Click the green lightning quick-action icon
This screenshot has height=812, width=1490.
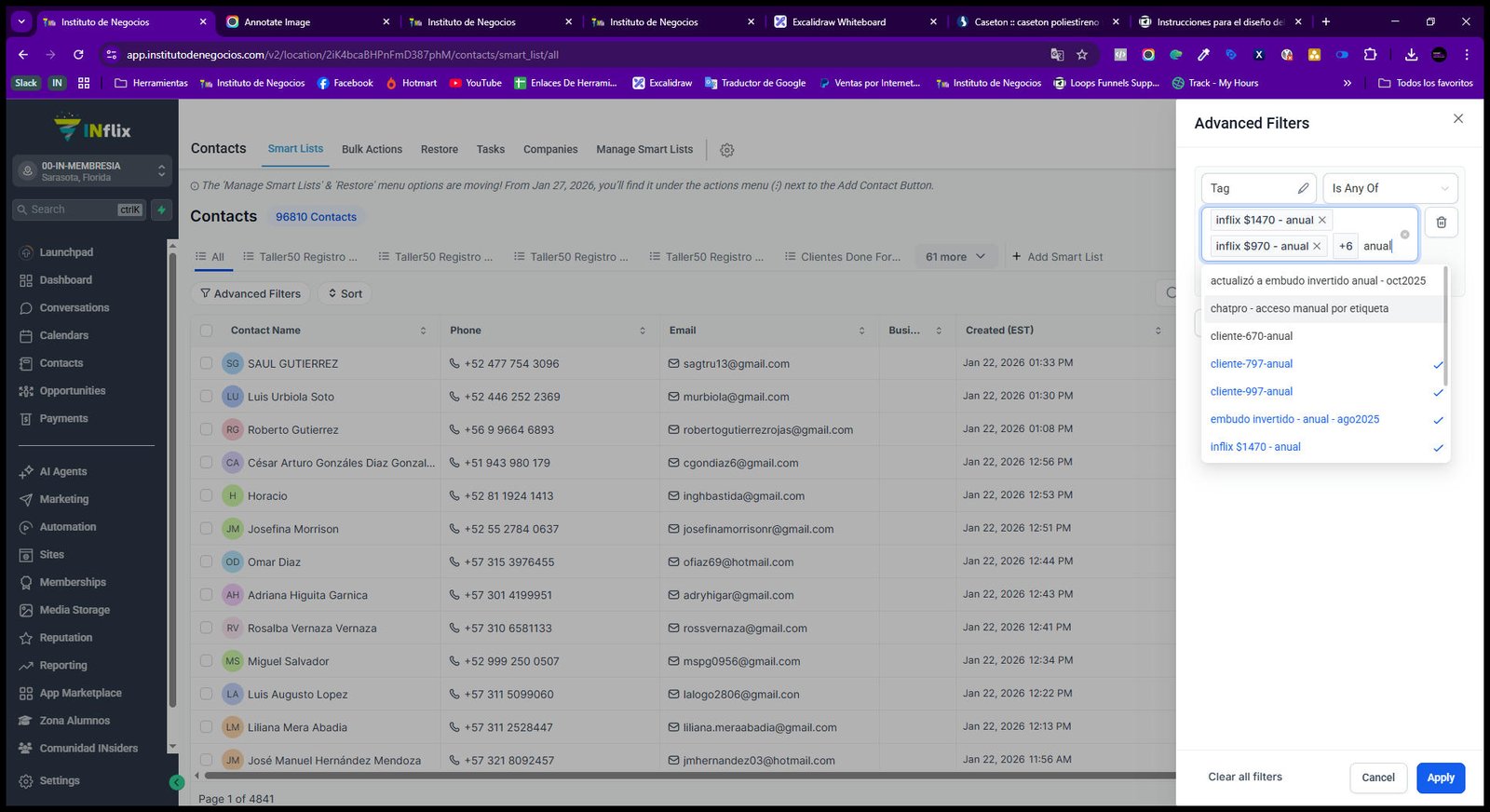(161, 210)
